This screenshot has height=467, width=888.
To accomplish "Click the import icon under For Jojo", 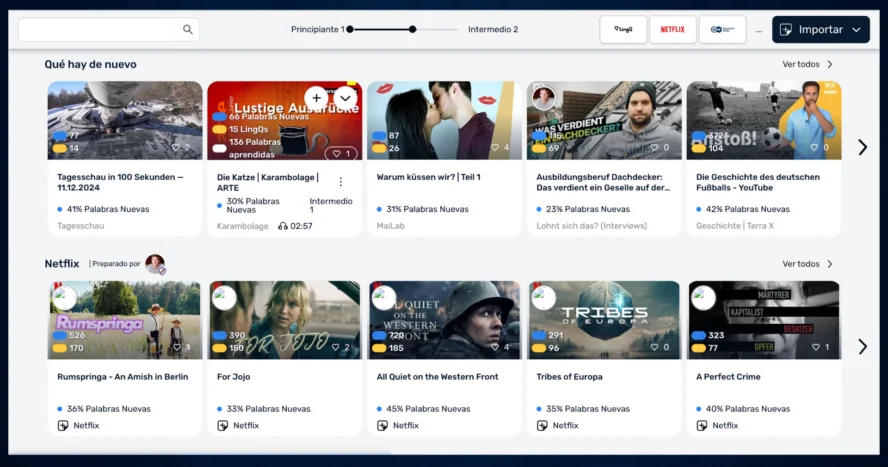I will [223, 426].
